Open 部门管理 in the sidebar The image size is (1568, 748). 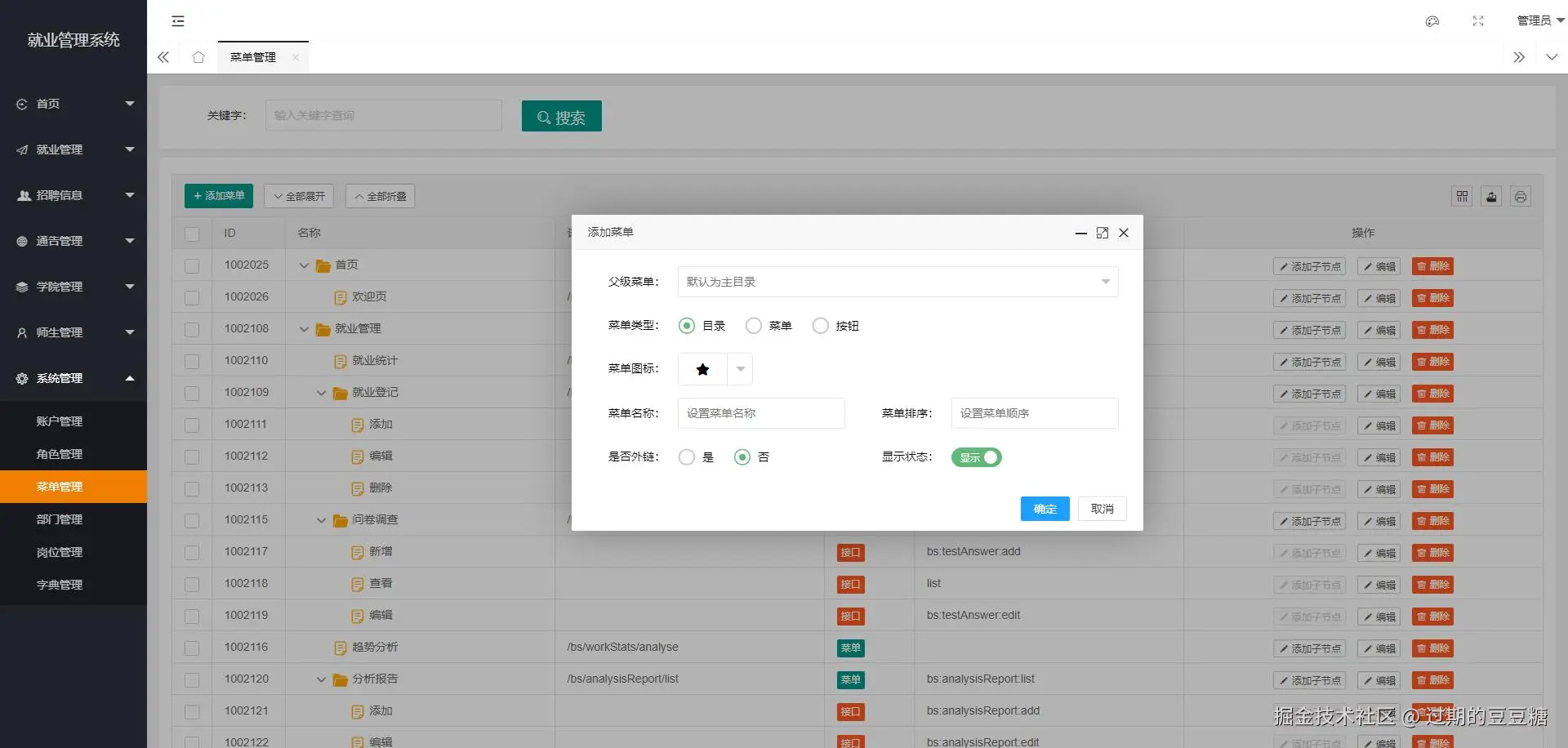(x=73, y=519)
